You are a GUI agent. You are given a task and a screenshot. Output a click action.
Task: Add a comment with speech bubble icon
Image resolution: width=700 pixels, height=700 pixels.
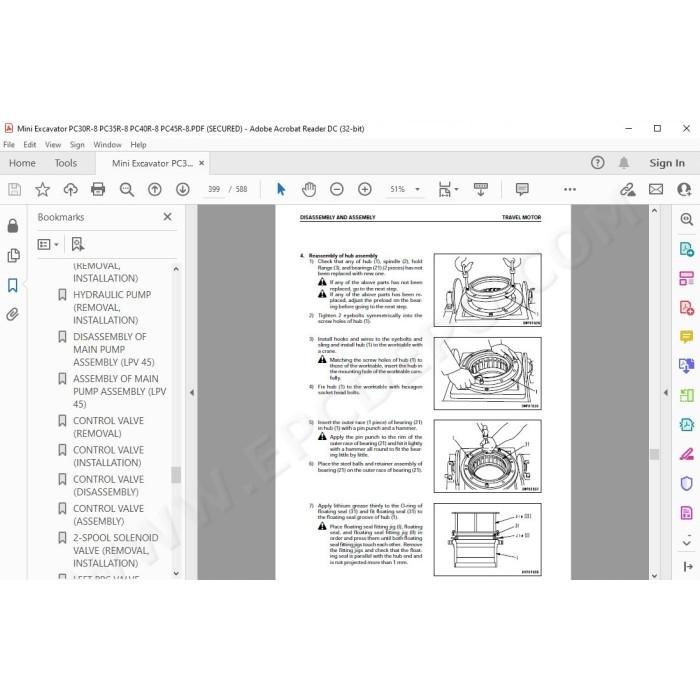tap(522, 189)
